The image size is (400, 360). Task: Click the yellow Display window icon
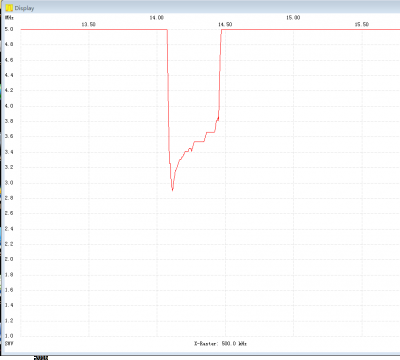[x=9, y=8]
